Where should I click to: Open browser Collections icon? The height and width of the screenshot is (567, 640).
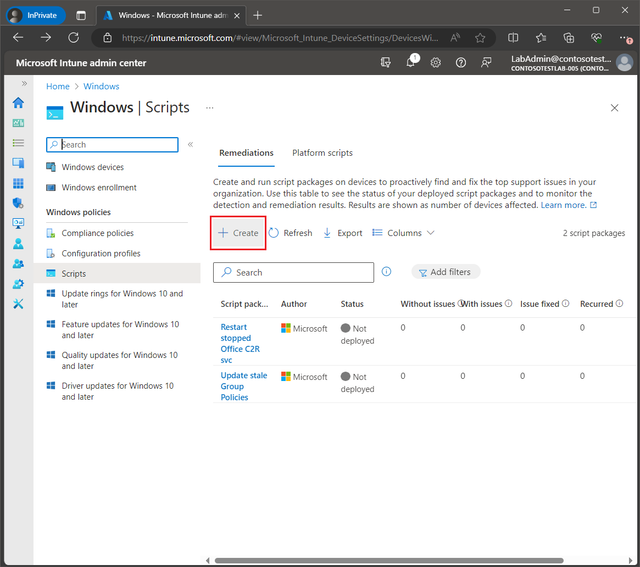569,38
